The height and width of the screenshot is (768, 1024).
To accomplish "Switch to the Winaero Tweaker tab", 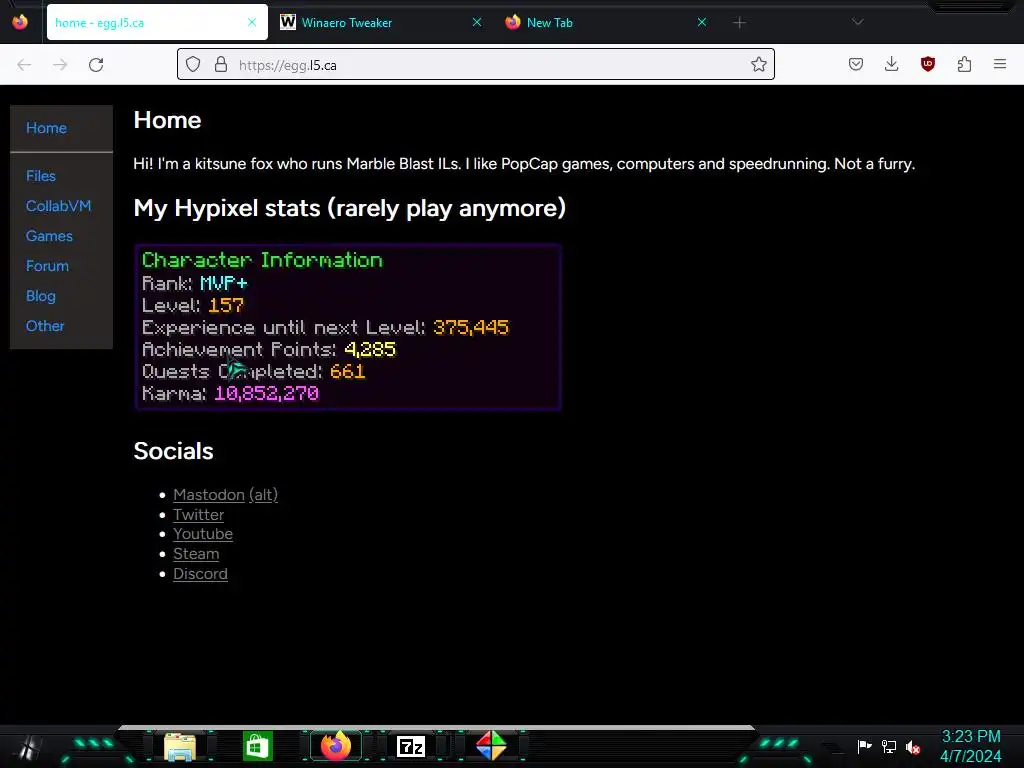I will coord(381,22).
